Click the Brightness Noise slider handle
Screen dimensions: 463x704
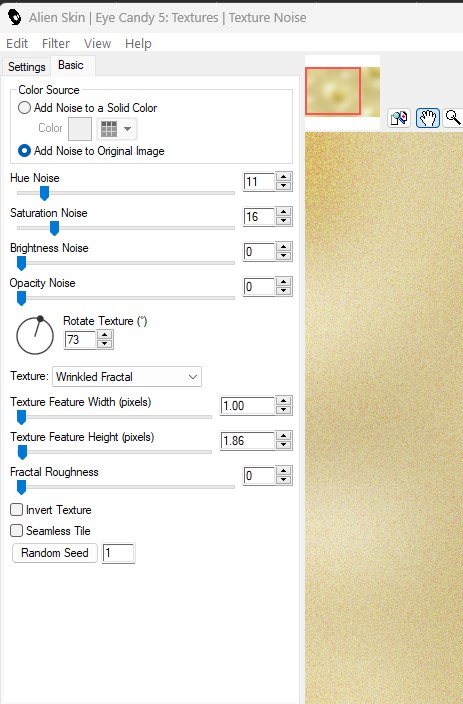click(21, 264)
